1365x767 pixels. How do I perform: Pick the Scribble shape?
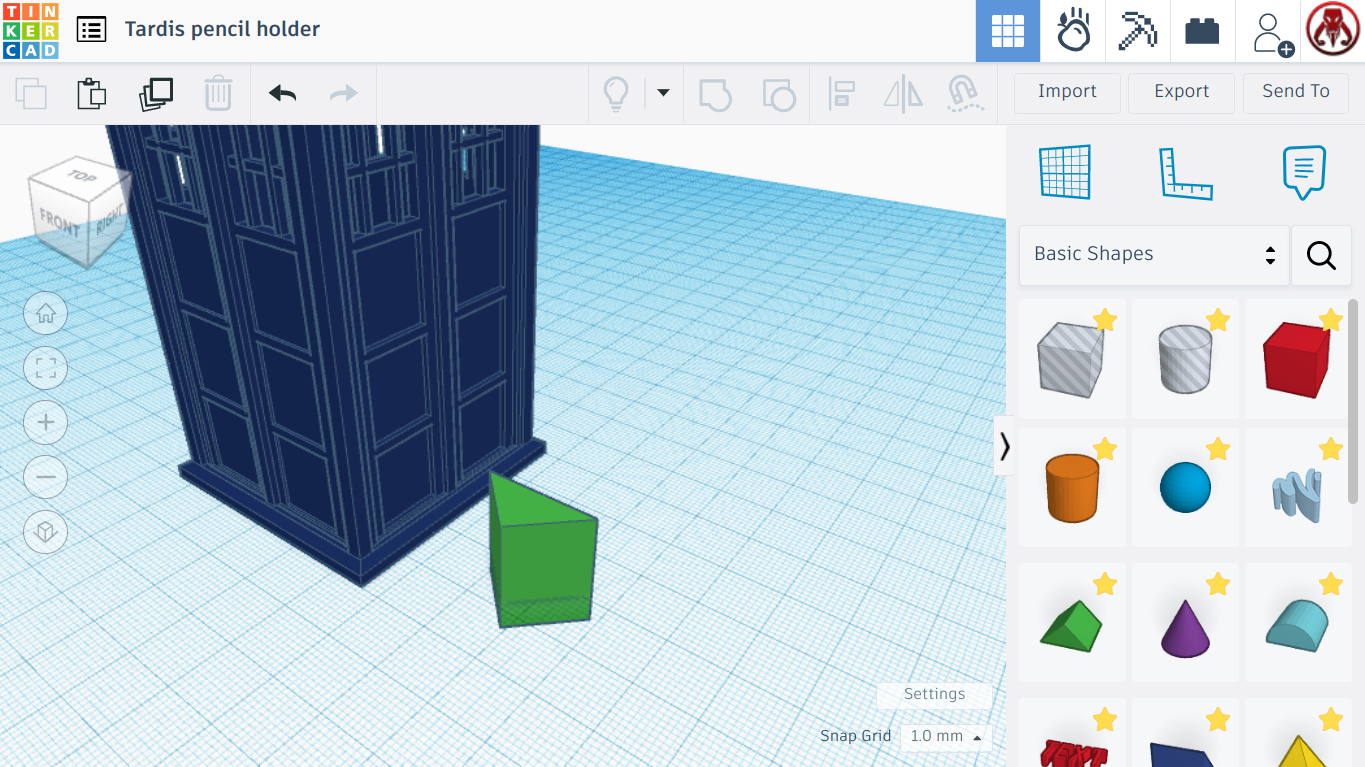point(1297,496)
